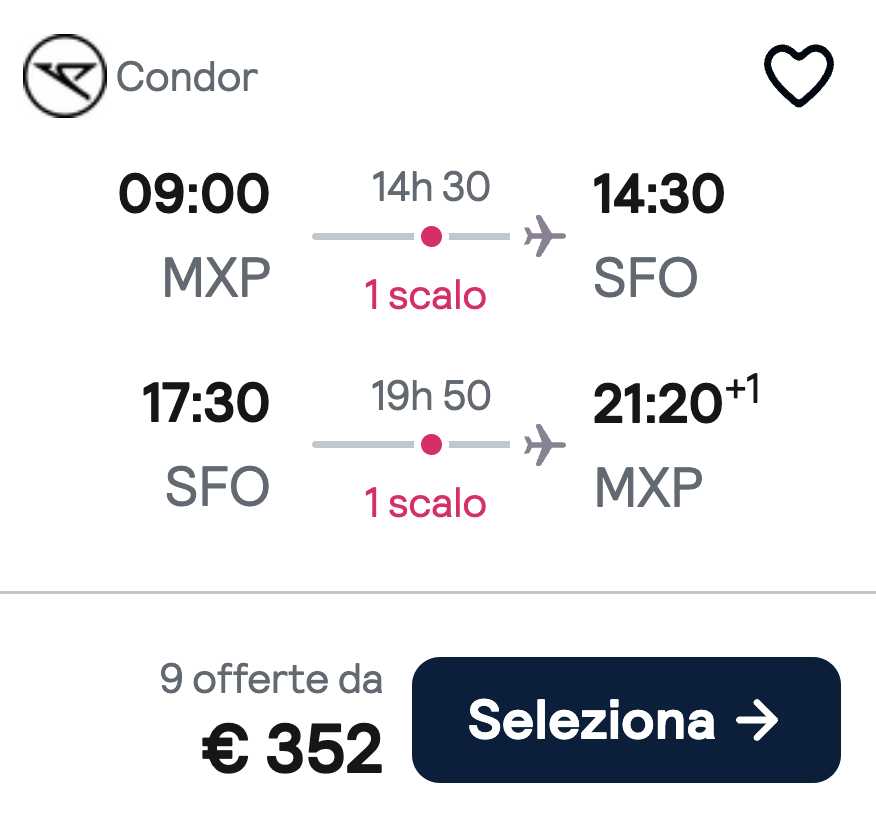Open the outbound "1 scalo" stop details
This screenshot has height=818, width=876.
pyautogui.click(x=425, y=296)
